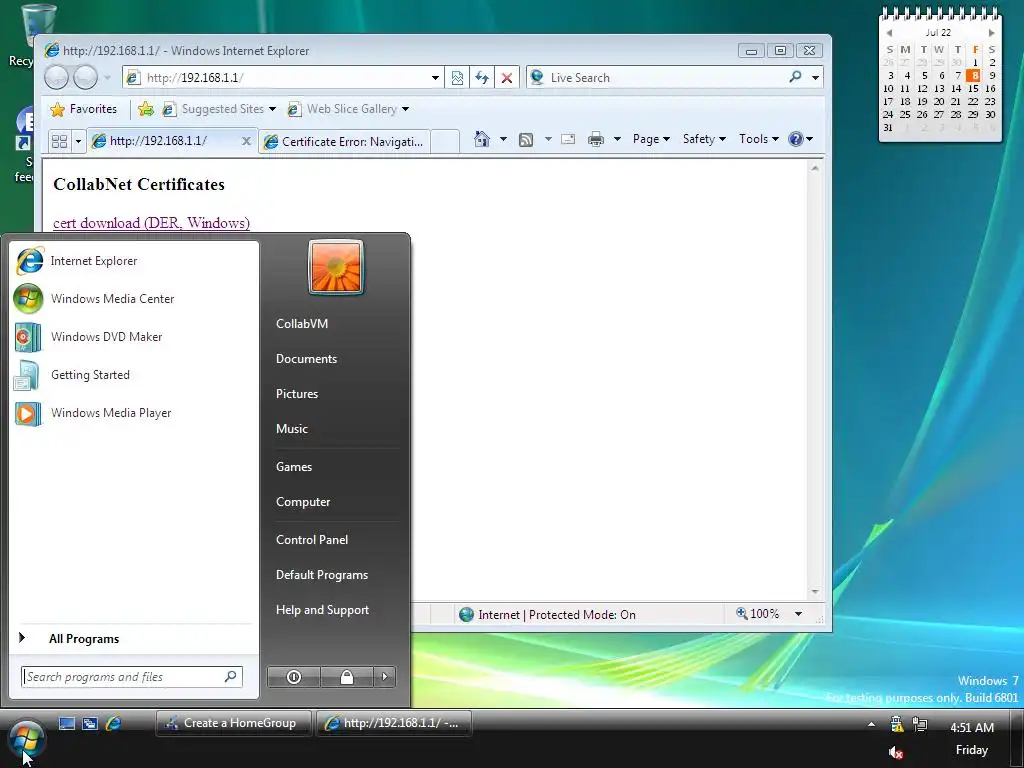This screenshot has height=768, width=1024.
Task: Close the http://192.168.1.1/ tab
Action: tap(246, 141)
